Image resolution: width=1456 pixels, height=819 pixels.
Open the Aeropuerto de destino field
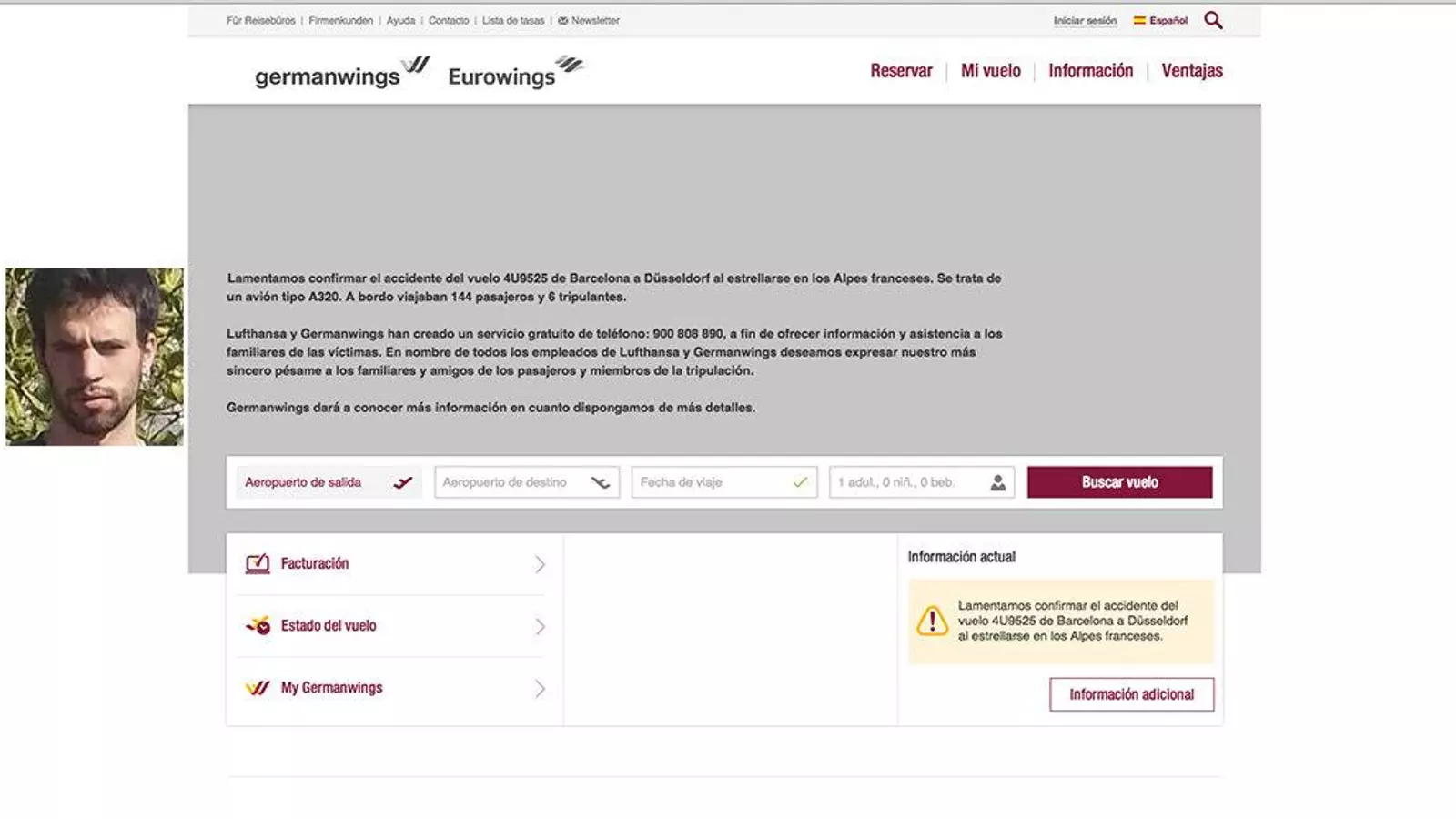click(526, 482)
